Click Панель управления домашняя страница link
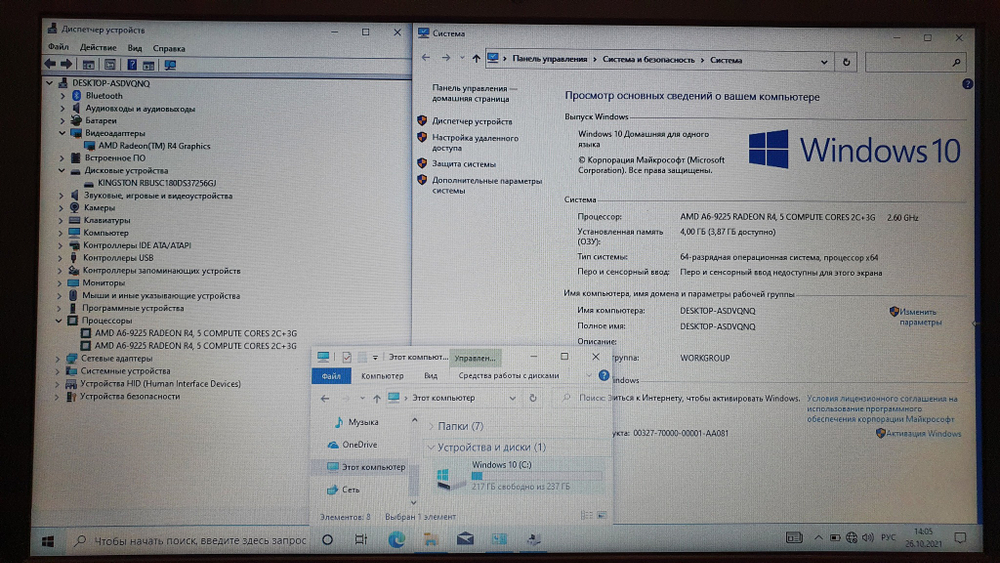 (x=474, y=94)
